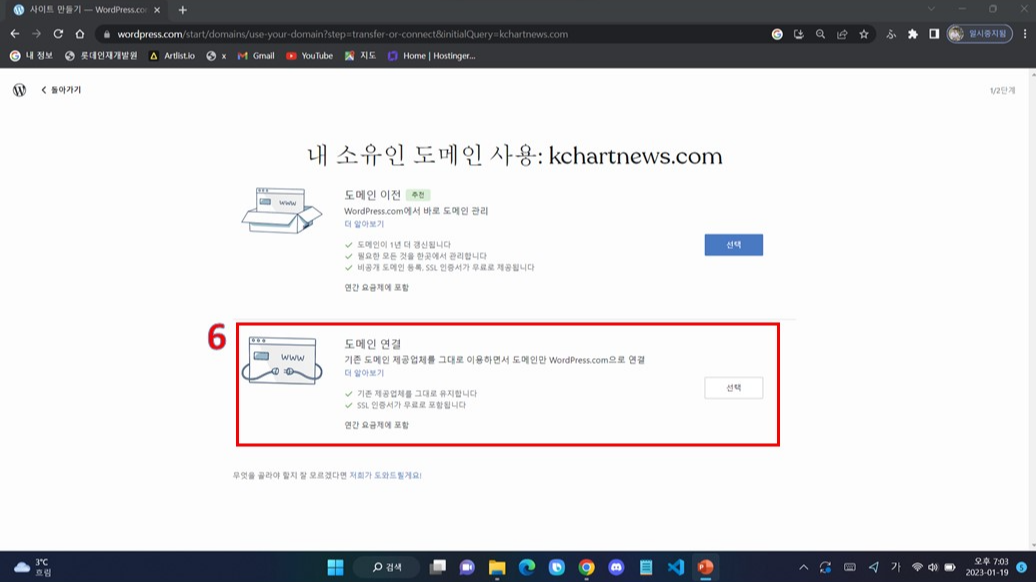The height and width of the screenshot is (582, 1036).
Task: Click the Google icon in address bar
Action: point(777,34)
